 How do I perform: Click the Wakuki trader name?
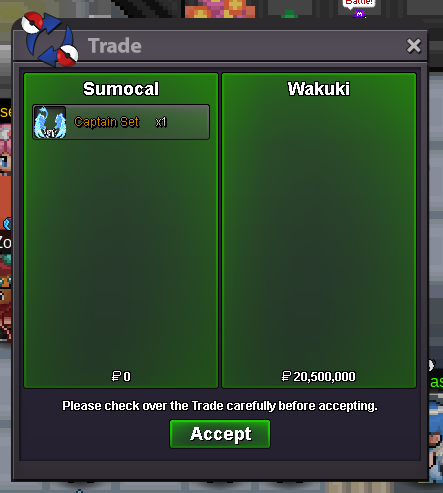click(319, 89)
